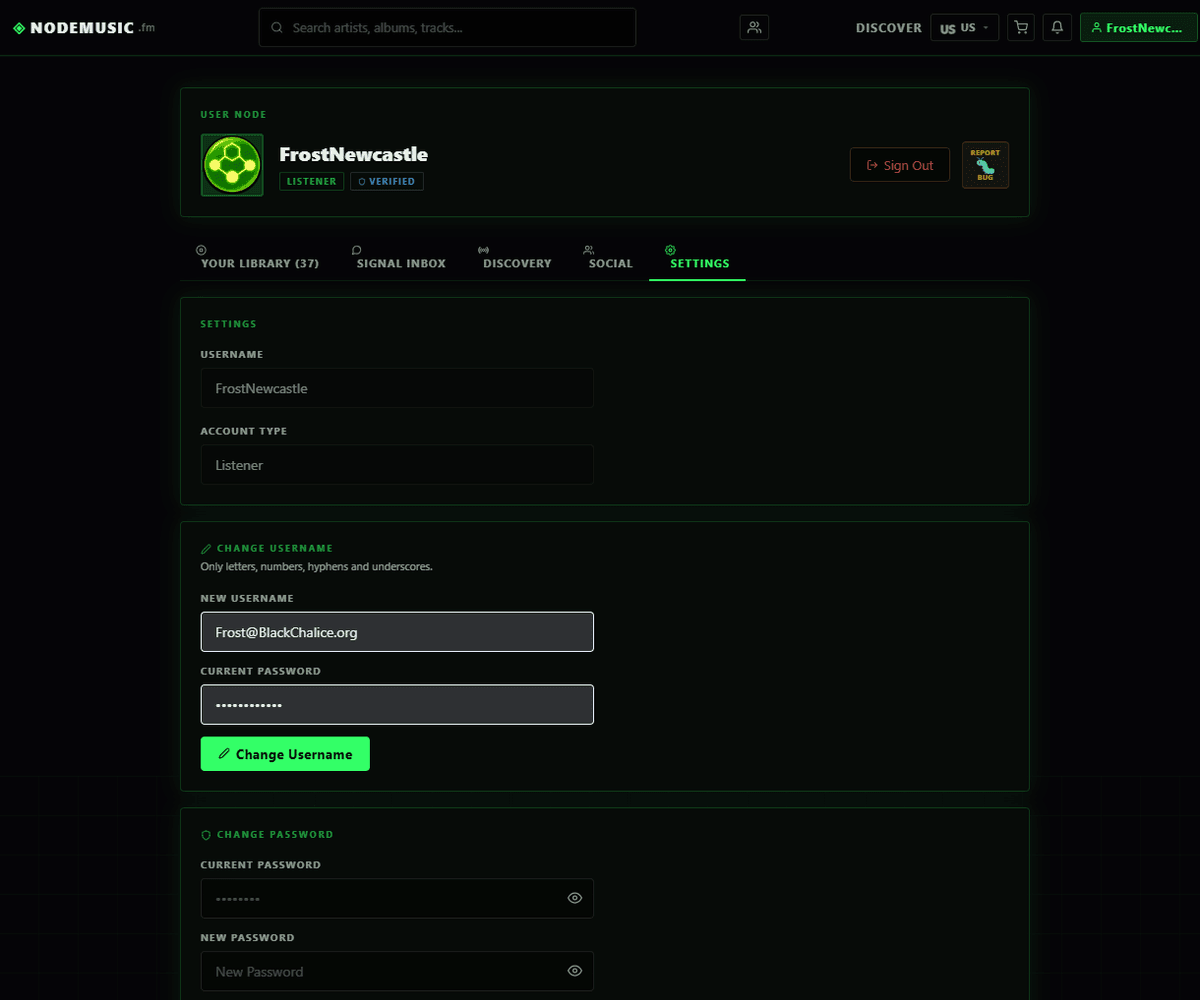Click the Listener badge

coord(312,182)
